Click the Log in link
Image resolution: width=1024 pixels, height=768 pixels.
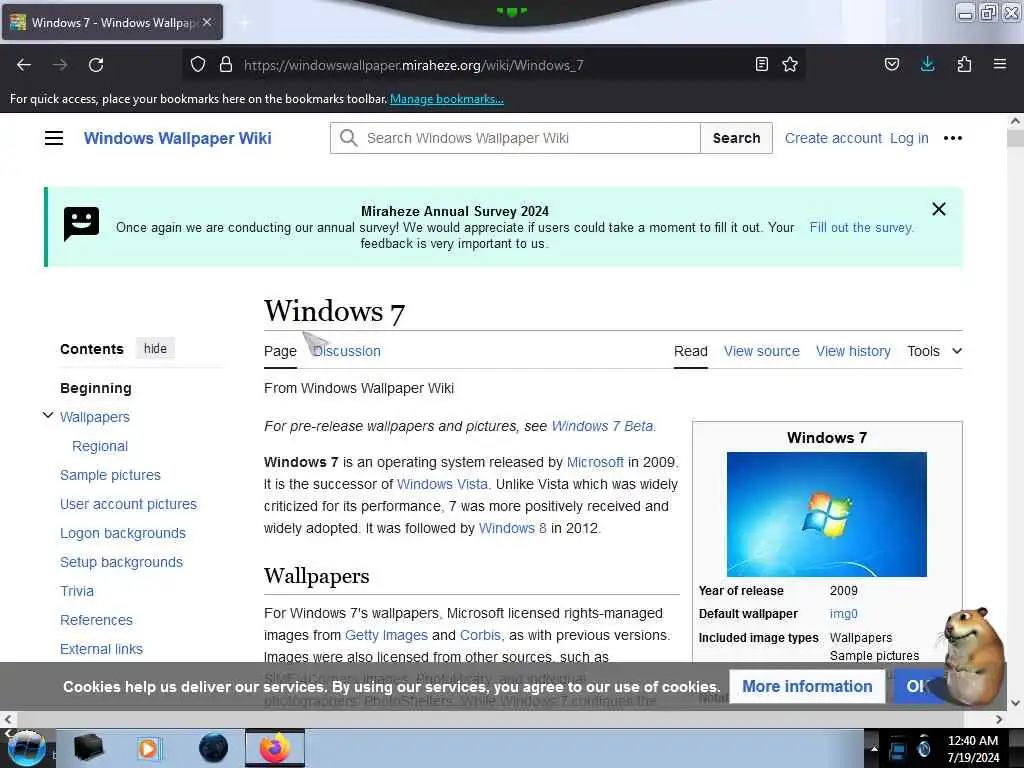click(x=909, y=138)
